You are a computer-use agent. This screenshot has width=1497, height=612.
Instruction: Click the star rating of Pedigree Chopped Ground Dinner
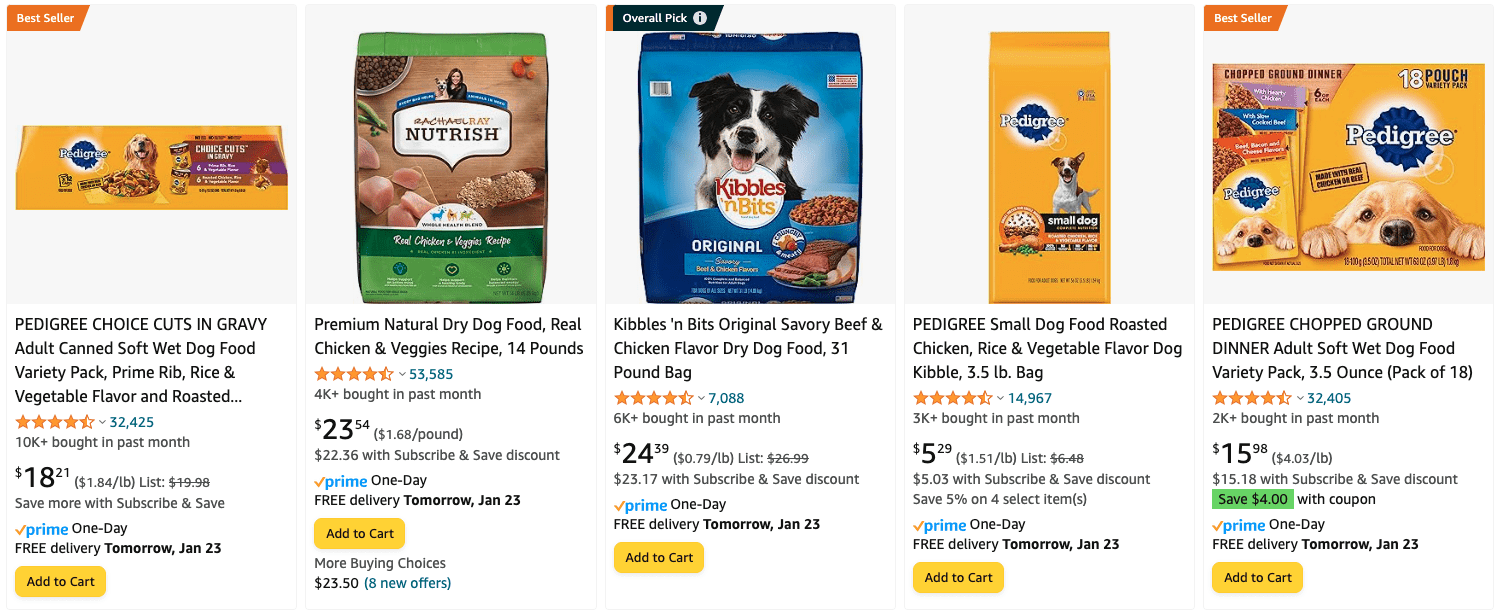point(1252,398)
